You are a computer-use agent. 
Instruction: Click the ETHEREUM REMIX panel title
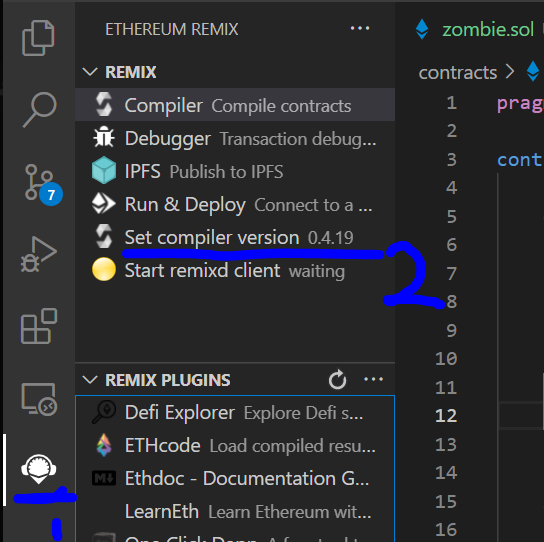(172, 29)
